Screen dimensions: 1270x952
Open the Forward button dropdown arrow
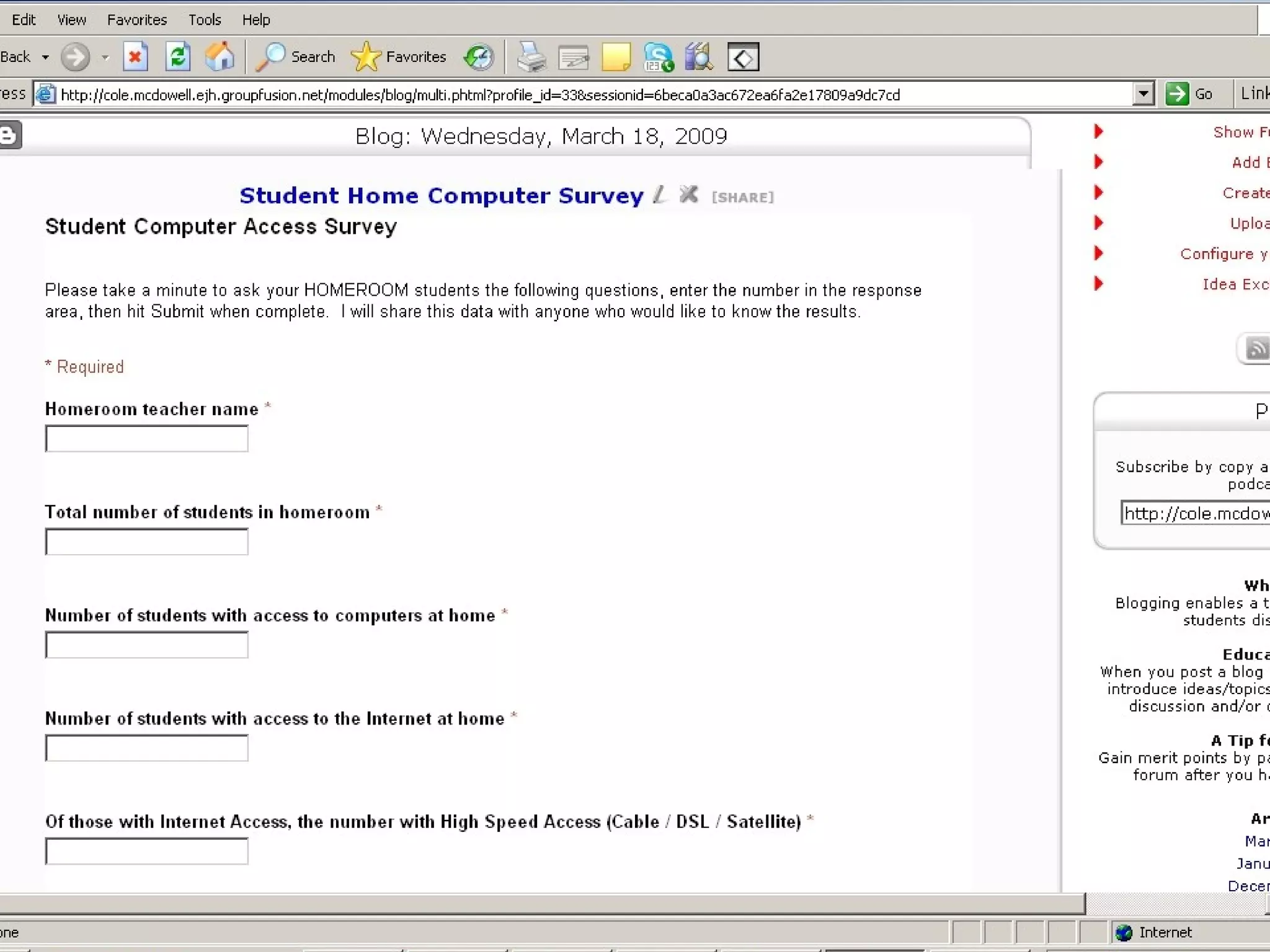click(105, 58)
